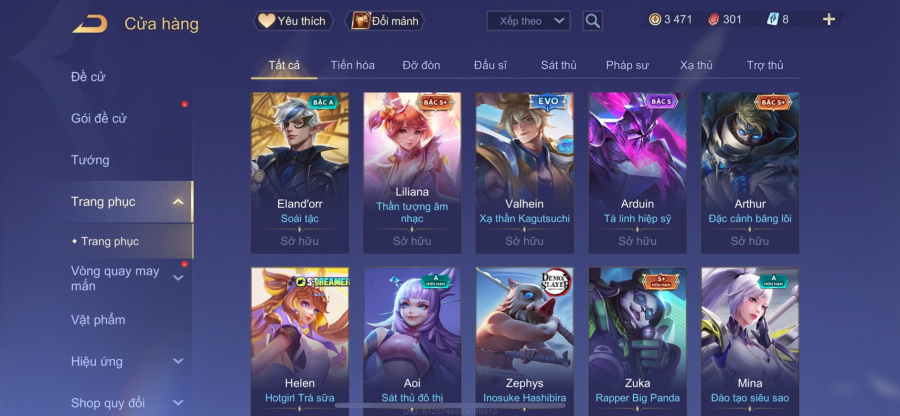The image size is (900, 416).
Task: Switch to the Sát thủ tab
Action: point(558,65)
